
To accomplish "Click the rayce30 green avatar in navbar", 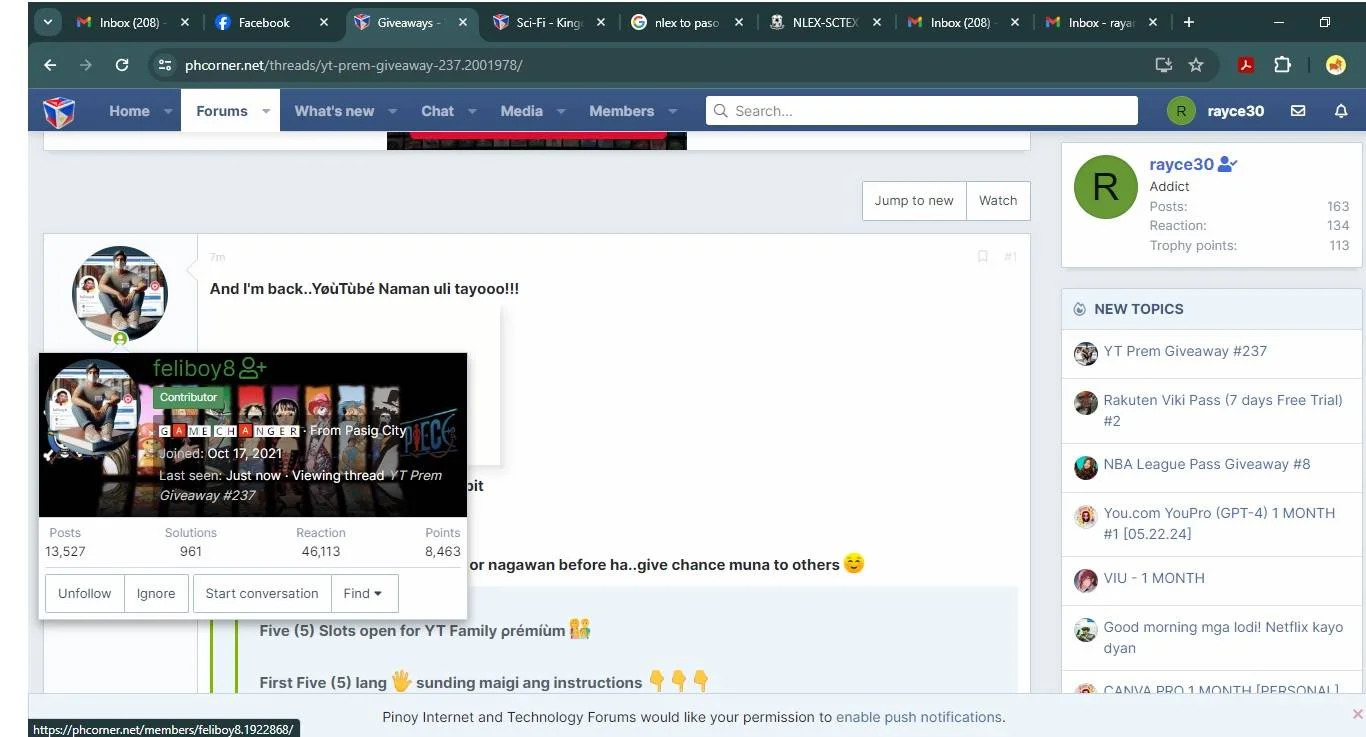I will pyautogui.click(x=1181, y=111).
